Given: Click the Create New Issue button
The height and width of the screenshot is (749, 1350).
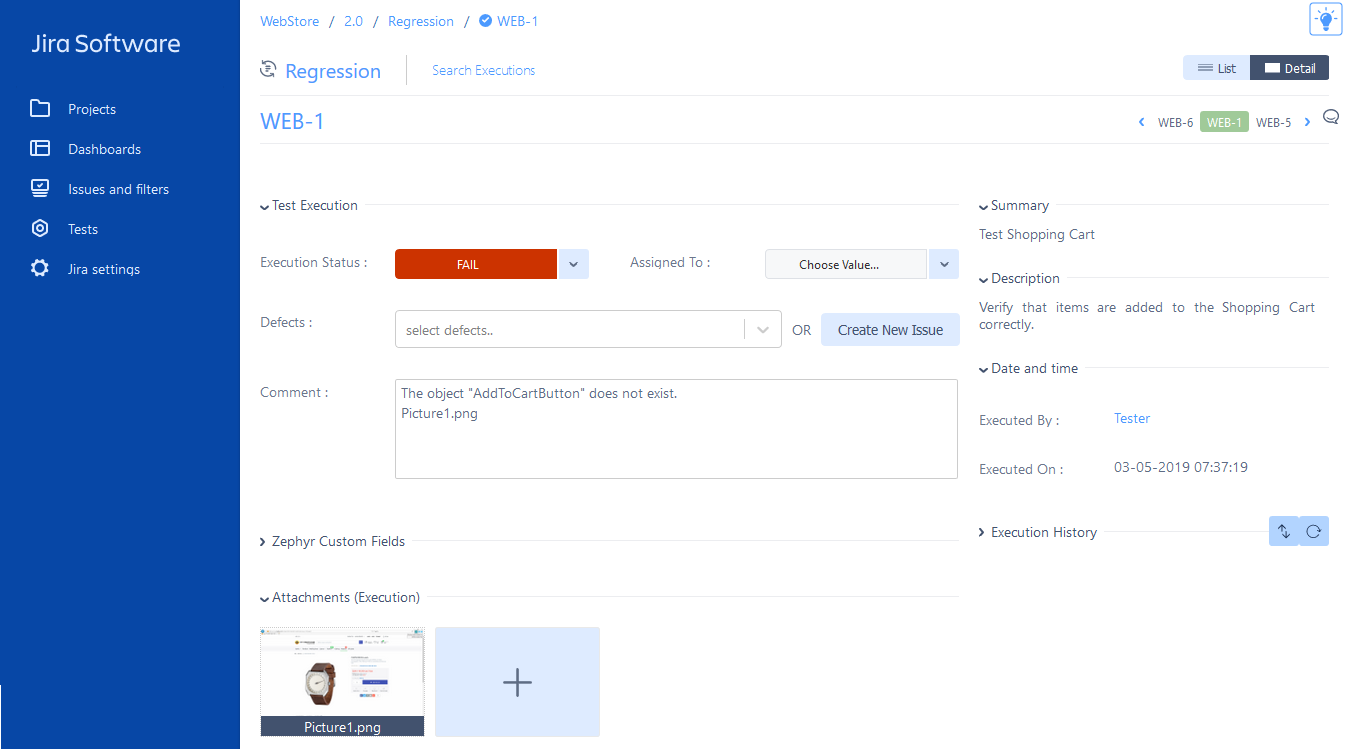Looking at the screenshot, I should pos(890,329).
